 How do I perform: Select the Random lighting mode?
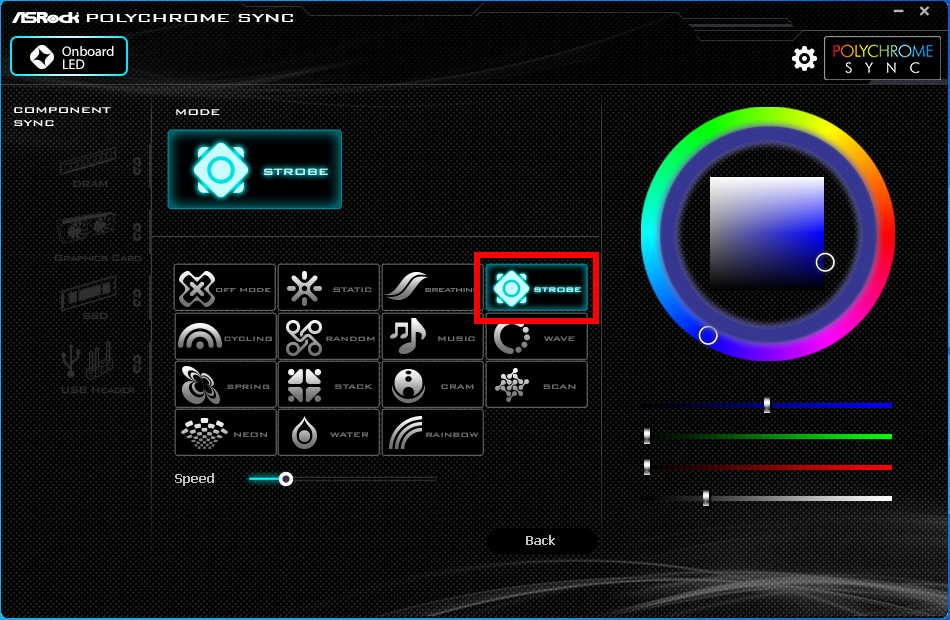click(x=329, y=336)
